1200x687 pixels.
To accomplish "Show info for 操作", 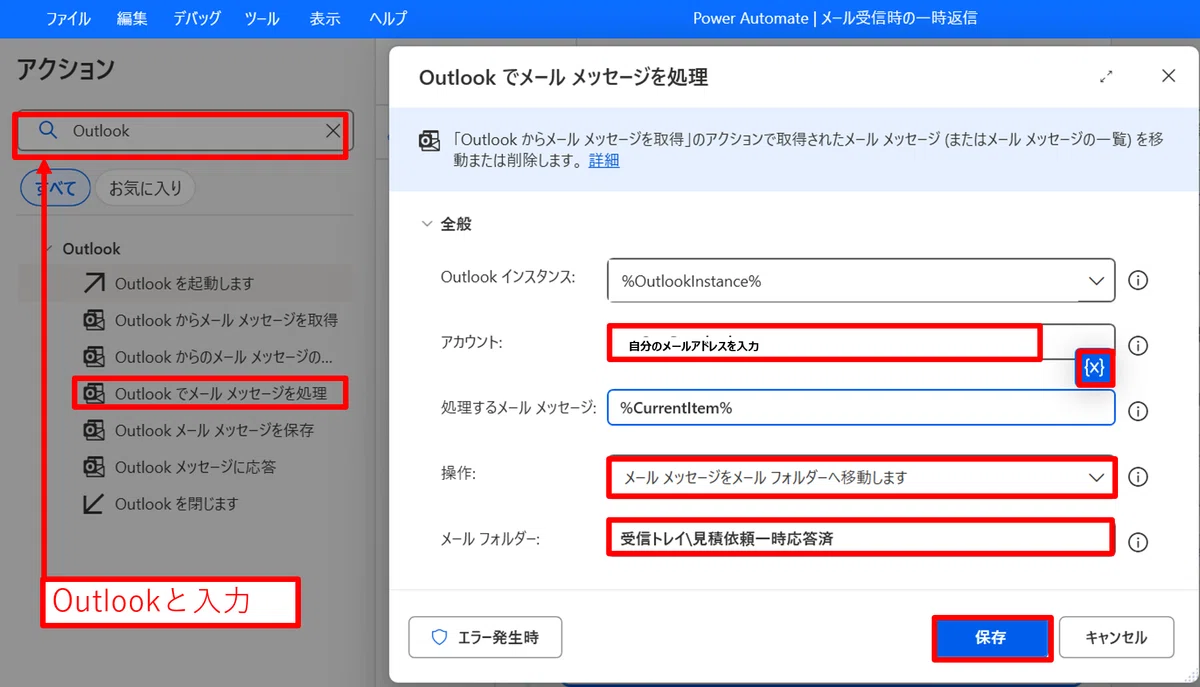I will (x=1137, y=477).
